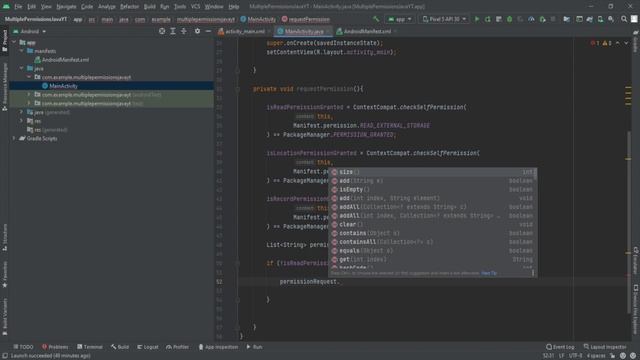Open the Android project view dropdown
Viewport: 640px width, 360px height.
(29, 31)
